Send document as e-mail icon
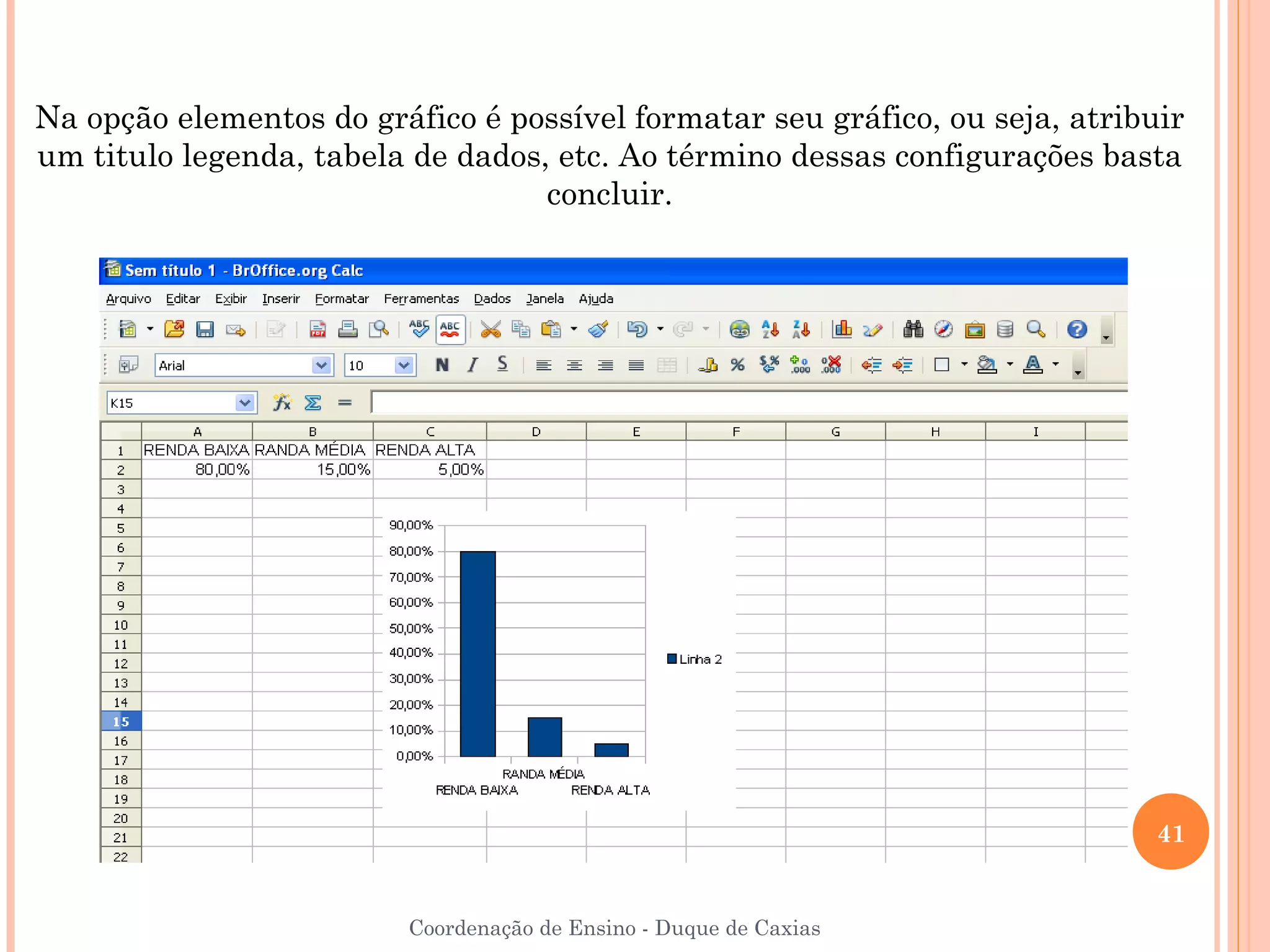Image resolution: width=1270 pixels, height=952 pixels. point(236,330)
